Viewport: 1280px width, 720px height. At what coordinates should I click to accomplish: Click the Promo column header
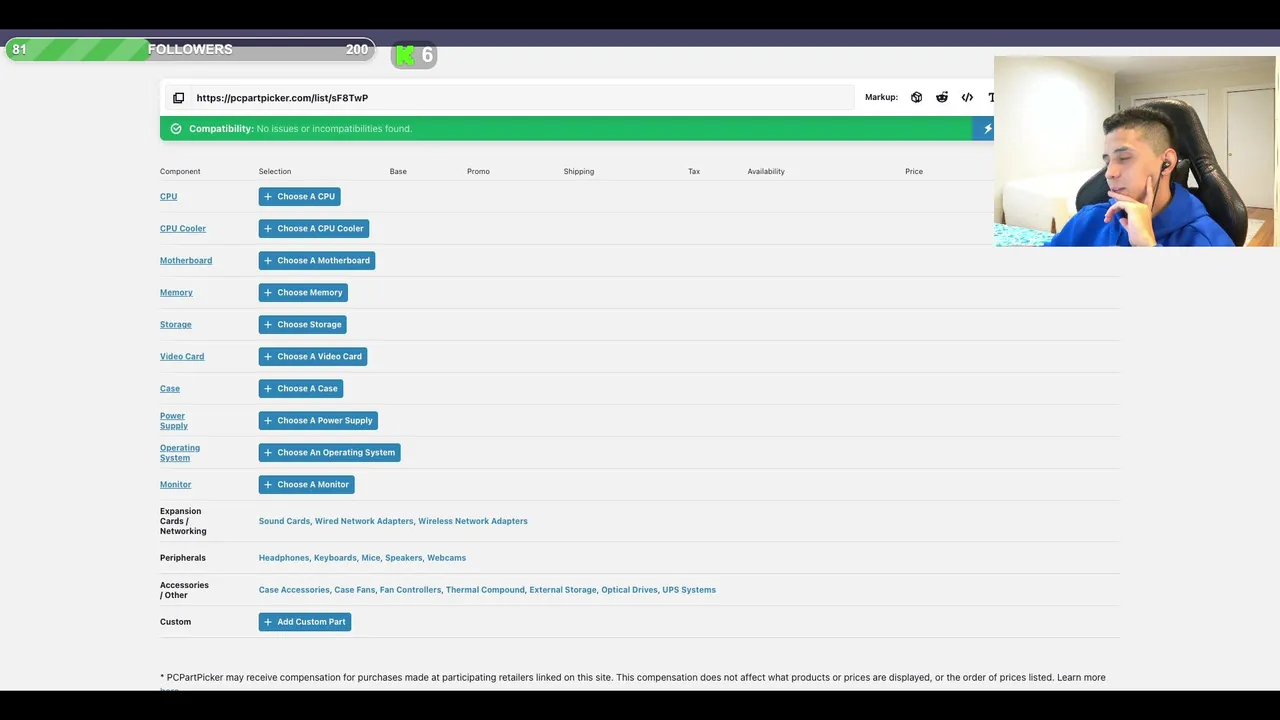pos(478,171)
